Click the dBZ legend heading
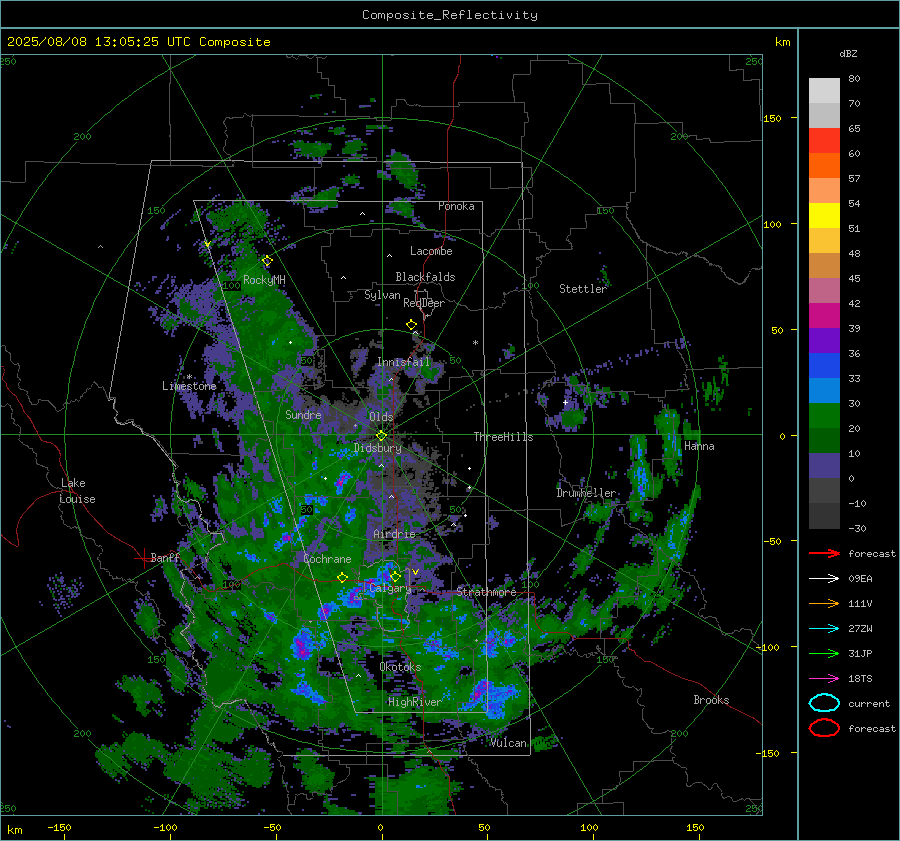The width and height of the screenshot is (900, 841). click(848, 53)
